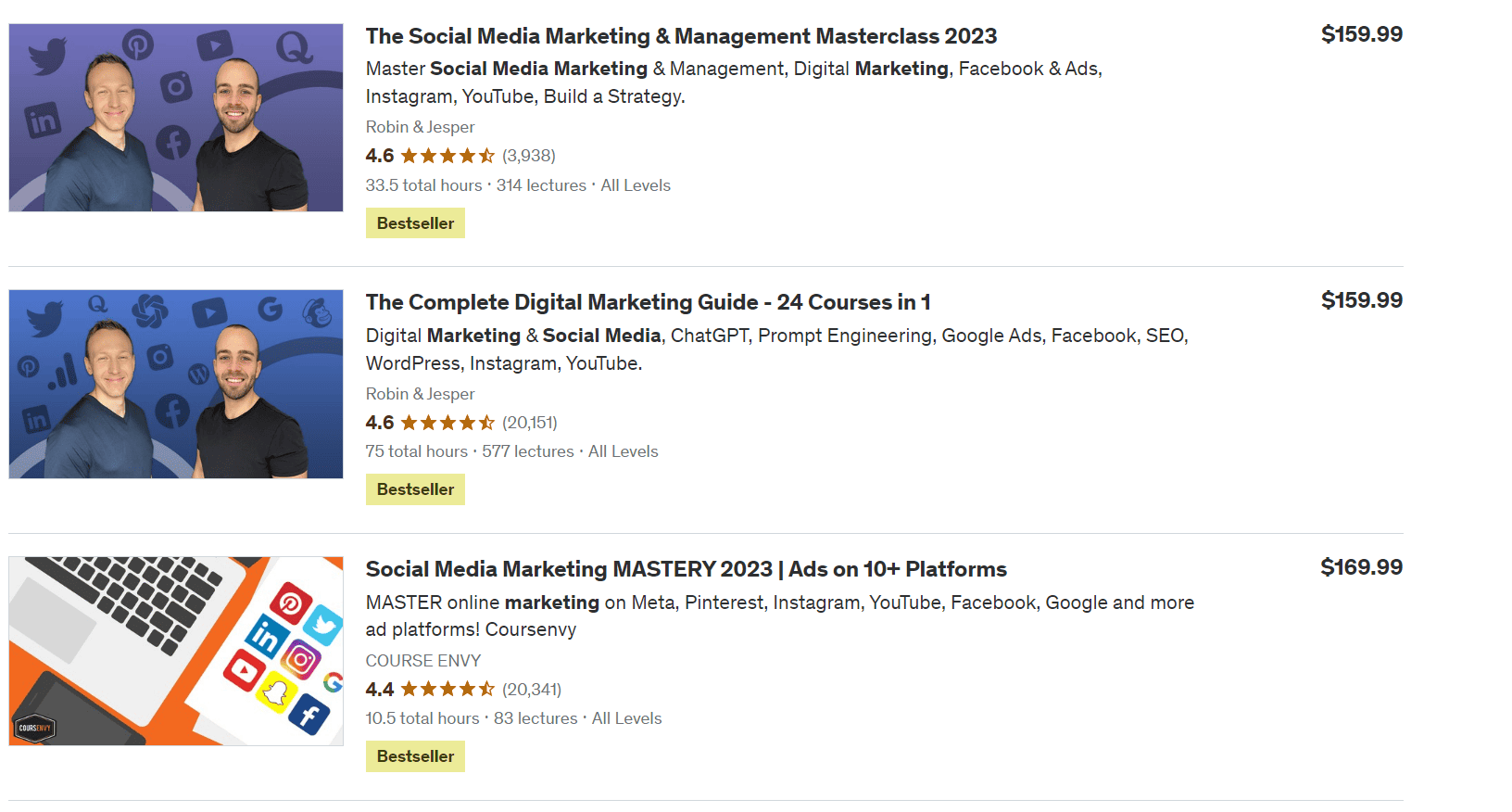Click the Facebook icon in the second thumbnail
Screen dimensions: 1512x812
coord(173,410)
